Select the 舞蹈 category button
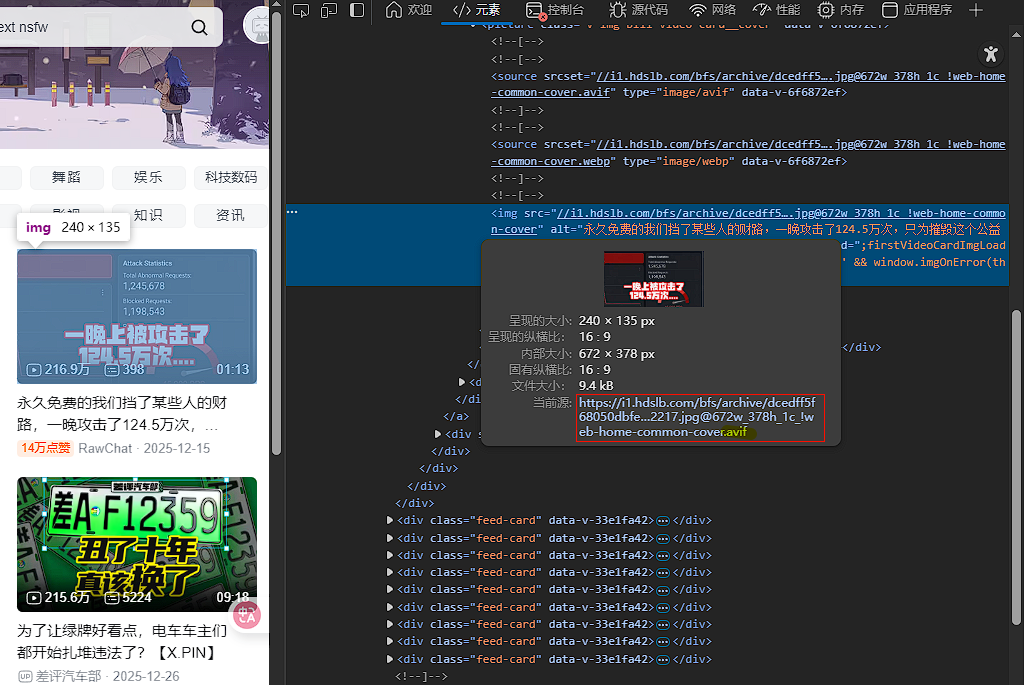 click(x=66, y=177)
